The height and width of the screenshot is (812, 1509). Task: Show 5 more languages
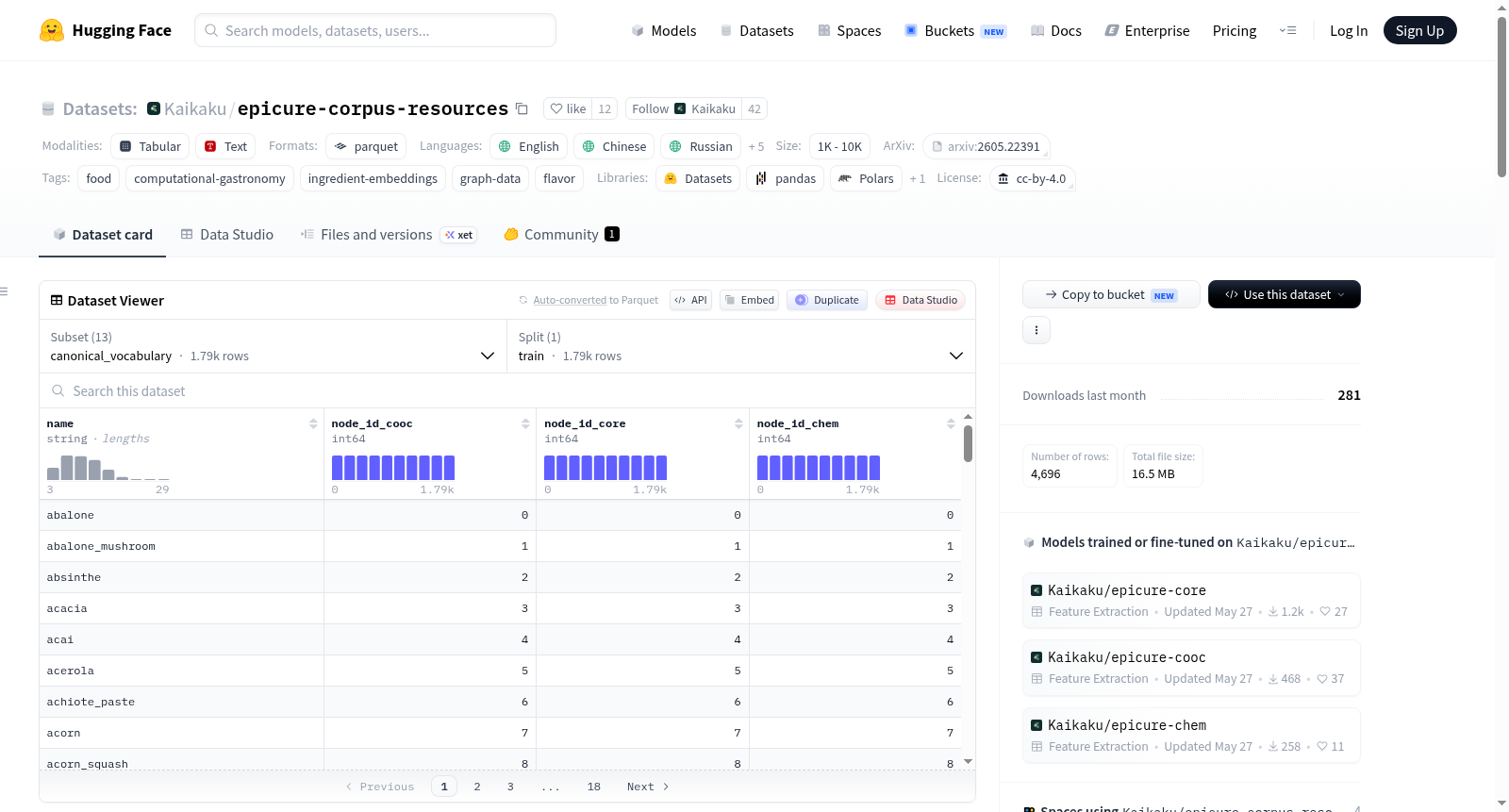click(756, 146)
